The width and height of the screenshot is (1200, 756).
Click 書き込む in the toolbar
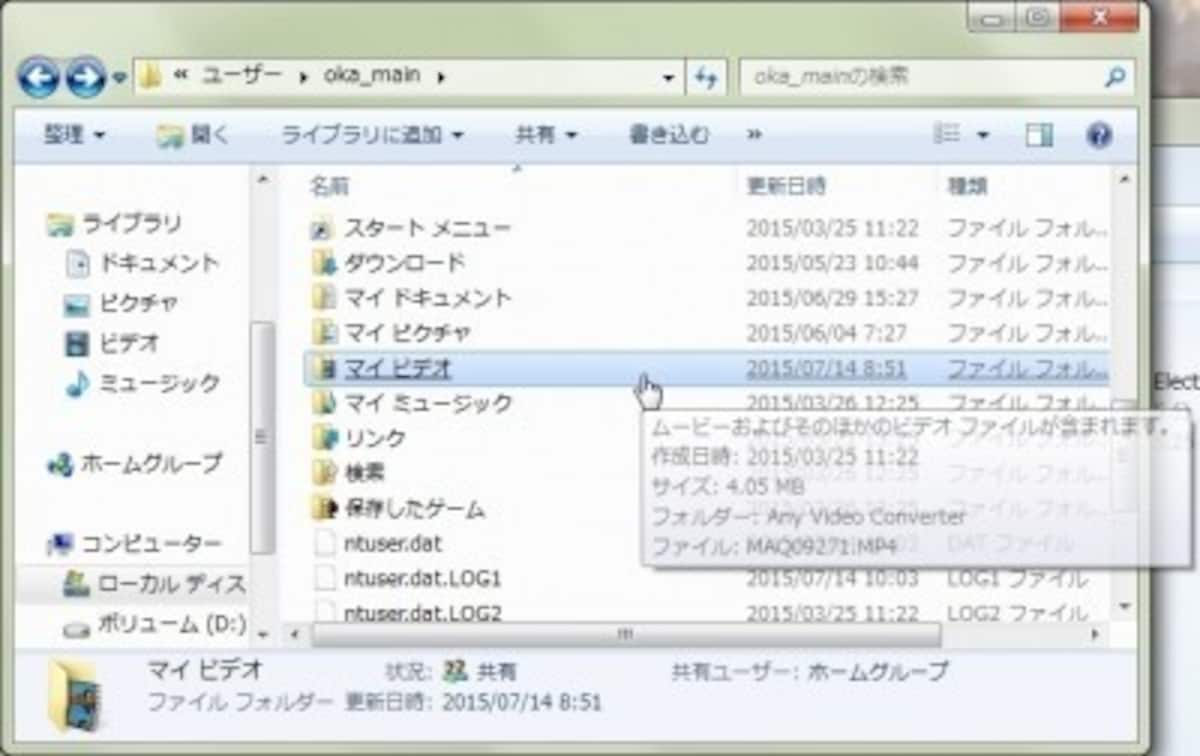click(x=668, y=134)
